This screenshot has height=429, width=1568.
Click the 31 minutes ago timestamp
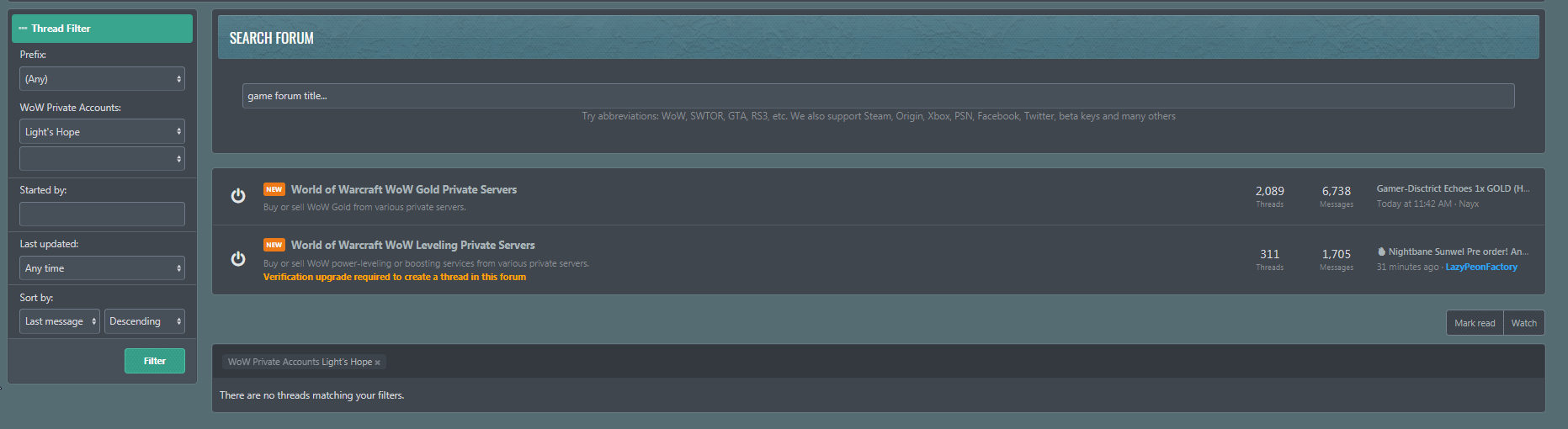(x=1407, y=267)
